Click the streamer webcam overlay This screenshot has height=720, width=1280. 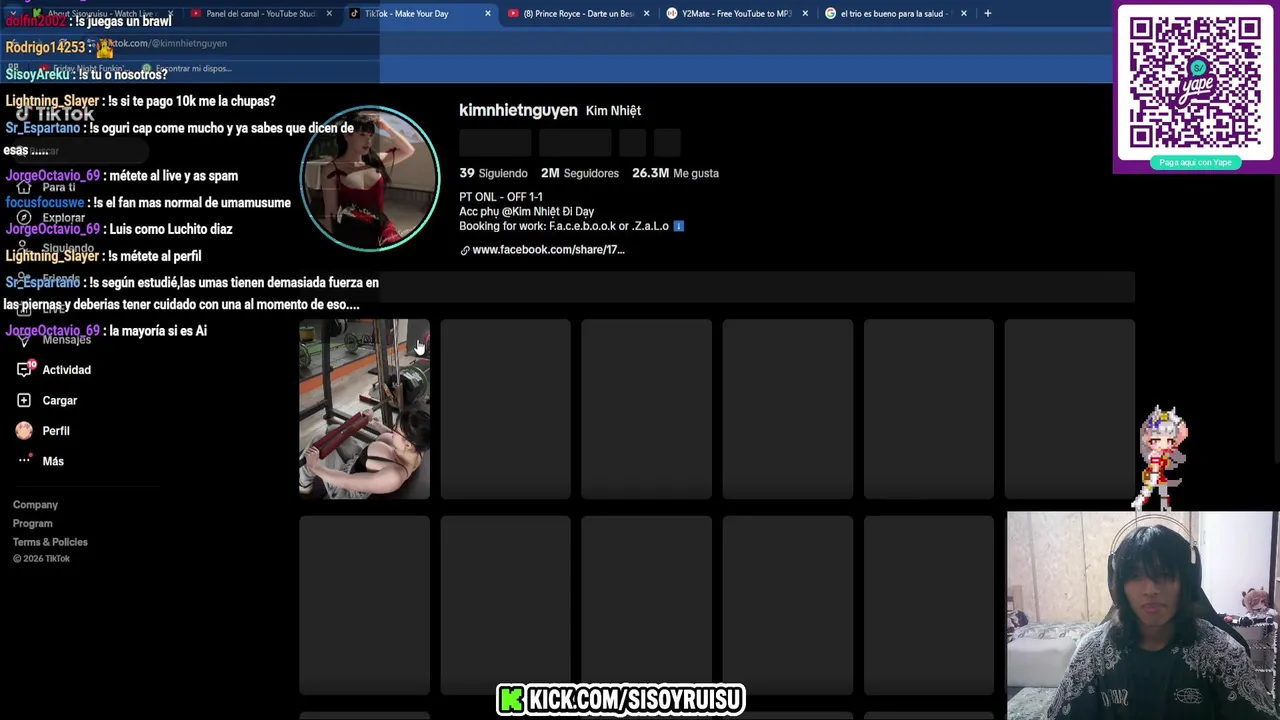(1143, 616)
